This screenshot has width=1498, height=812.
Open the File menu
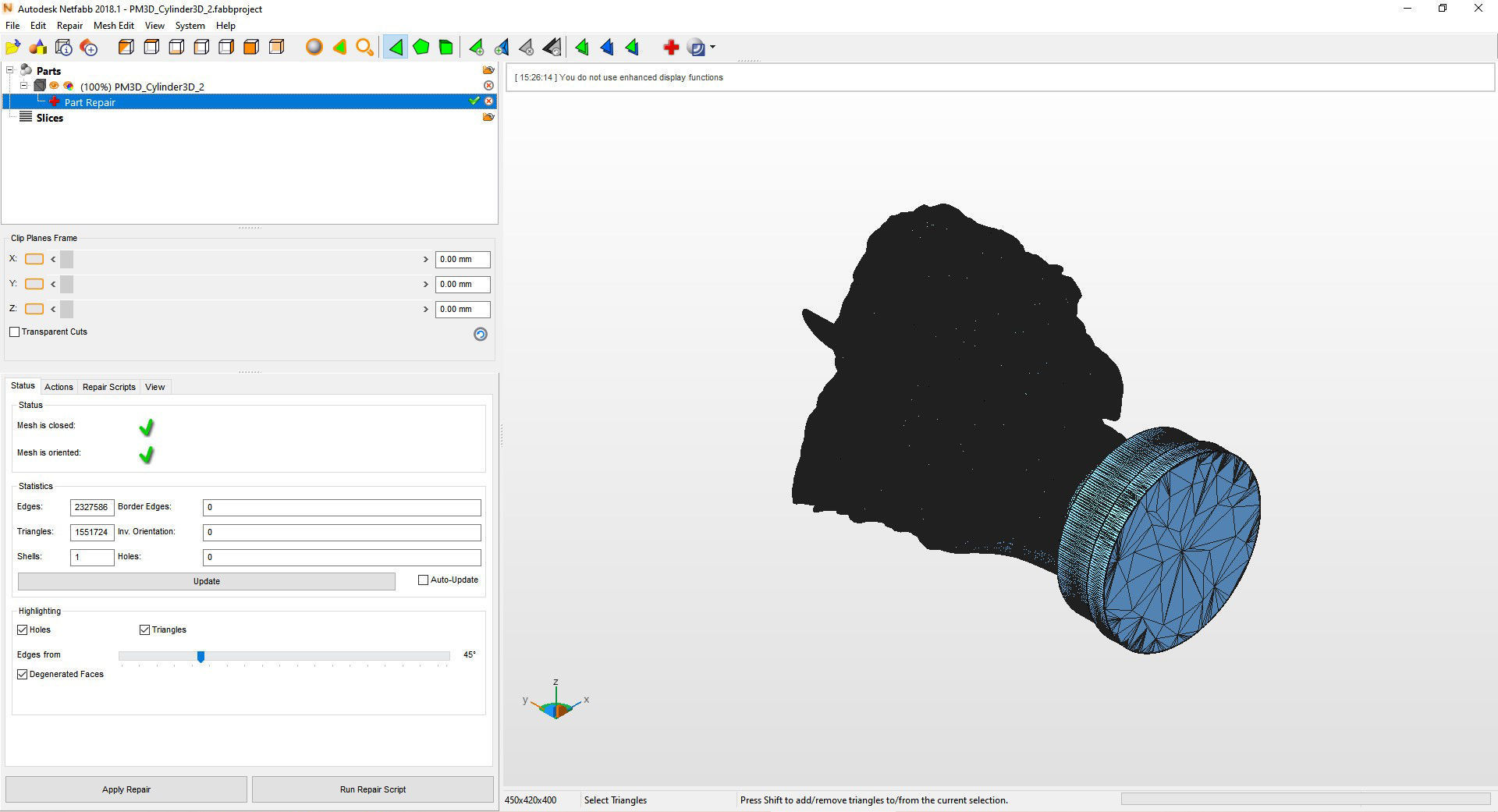coord(12,26)
